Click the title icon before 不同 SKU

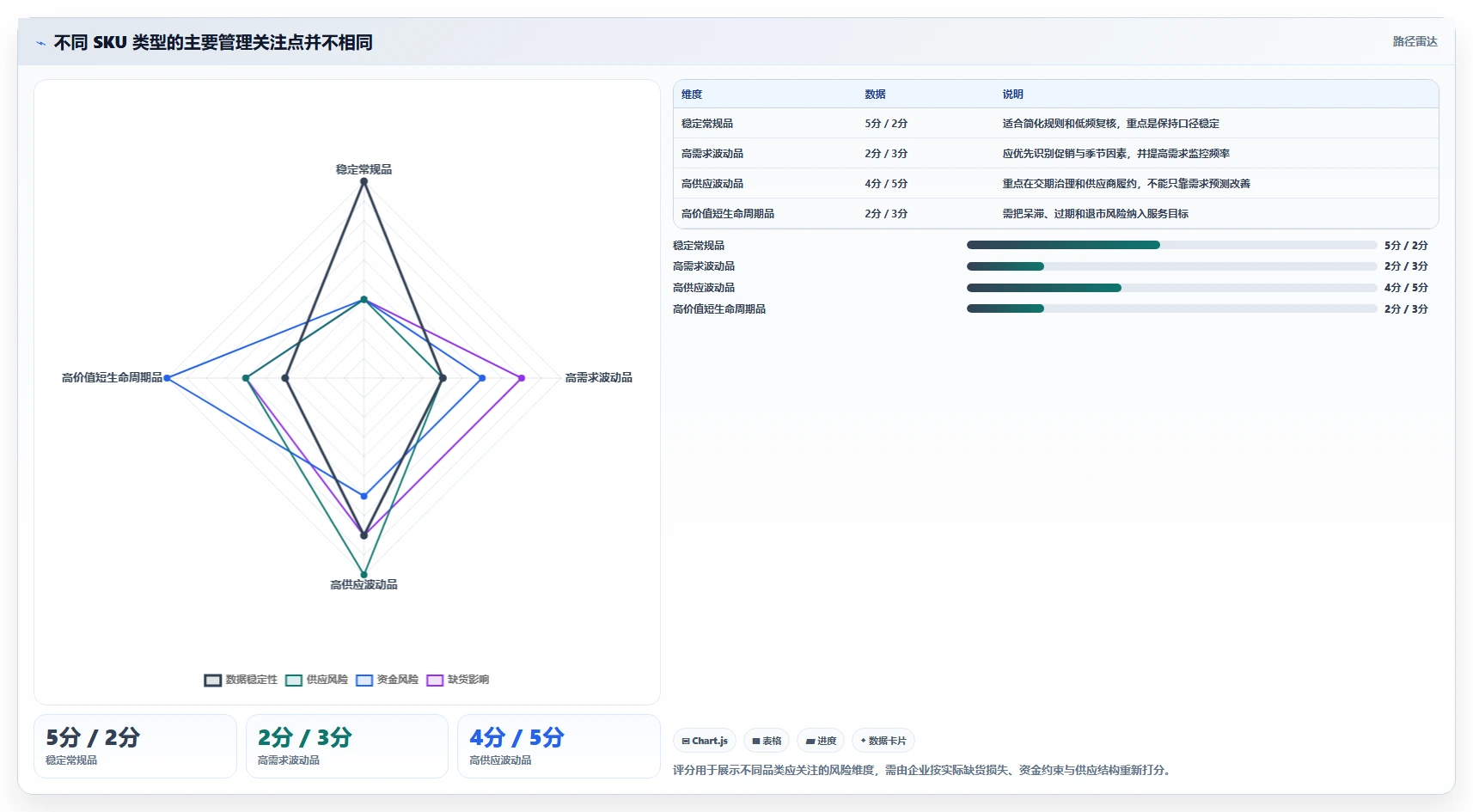tap(40, 43)
